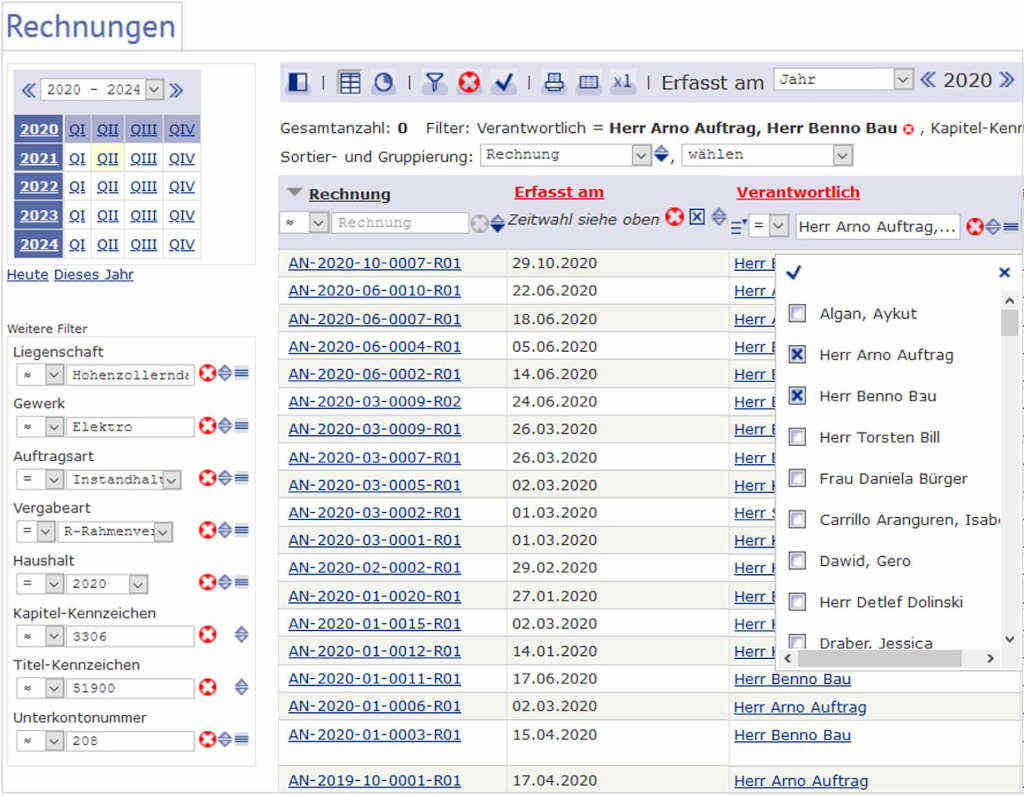This screenshot has height=796, width=1024.
Task: Open the Jahr period dropdown
Action: [x=844, y=80]
